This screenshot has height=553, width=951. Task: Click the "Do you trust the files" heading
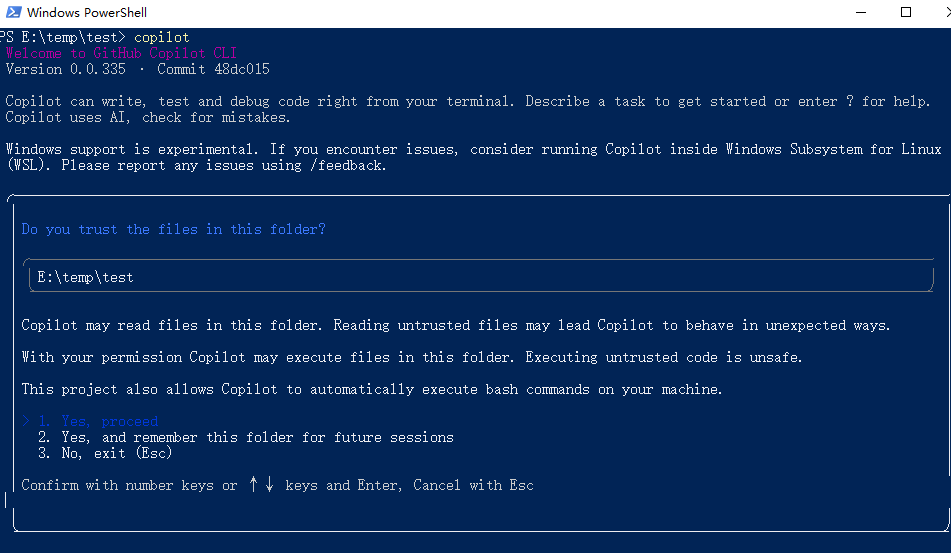click(174, 229)
